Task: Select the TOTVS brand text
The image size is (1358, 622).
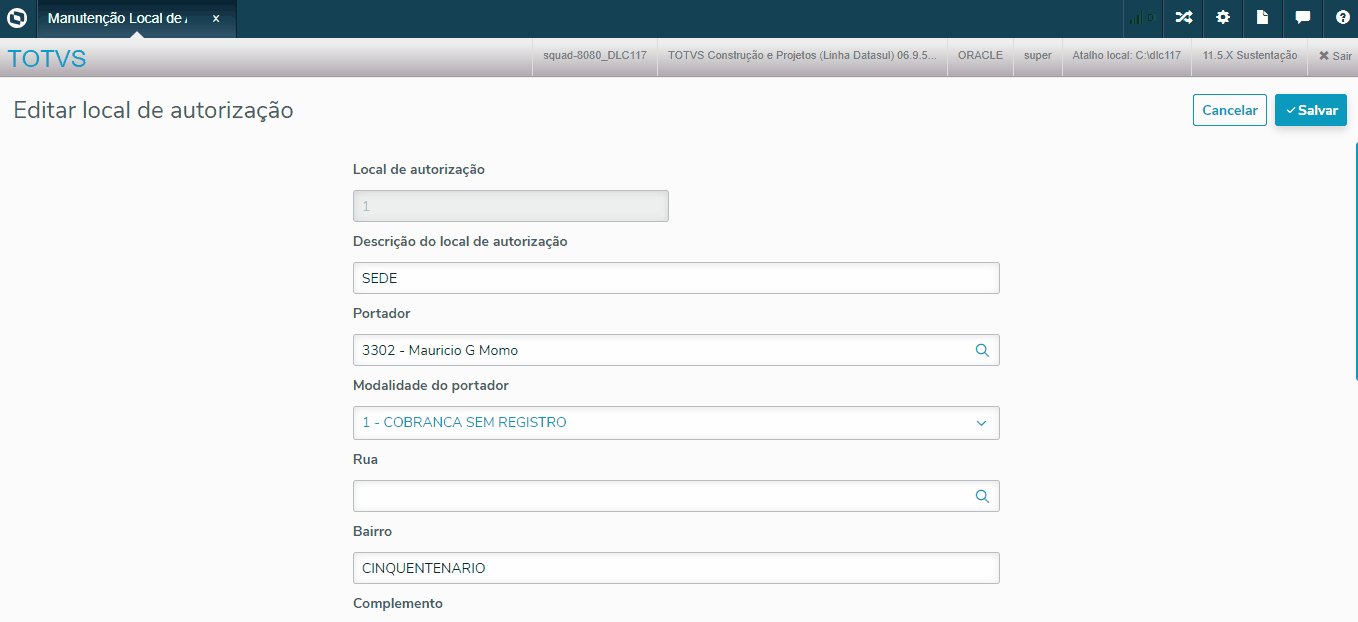Action: pyautogui.click(x=47, y=58)
